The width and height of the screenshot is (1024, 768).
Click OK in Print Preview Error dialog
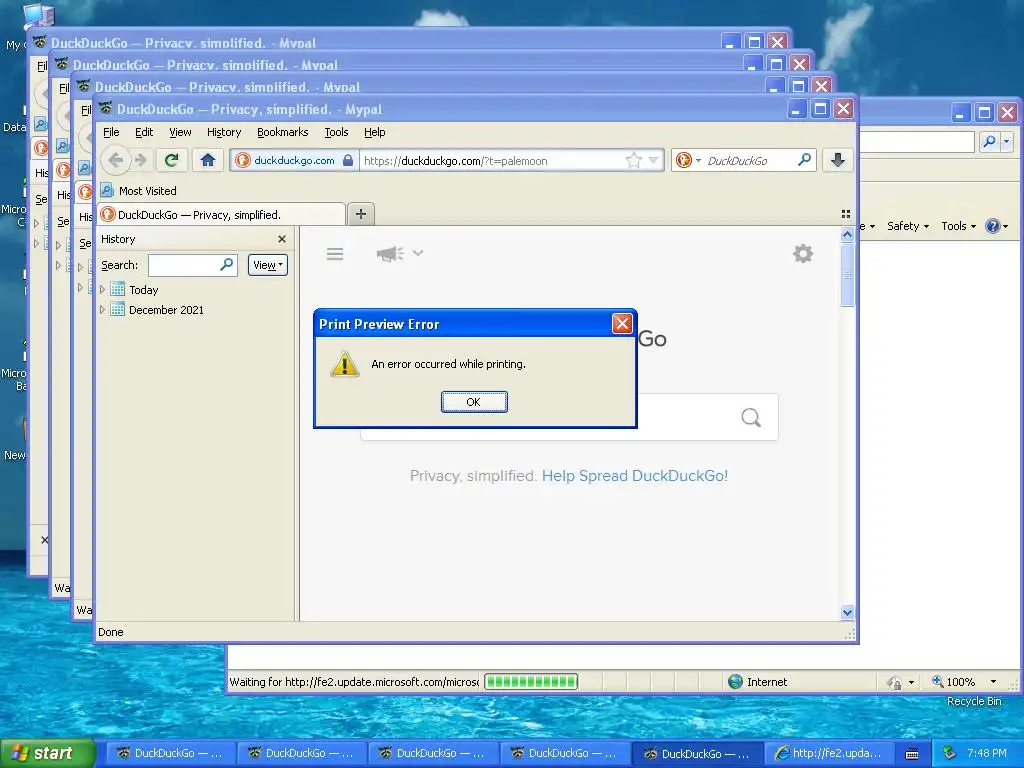pyautogui.click(x=474, y=402)
